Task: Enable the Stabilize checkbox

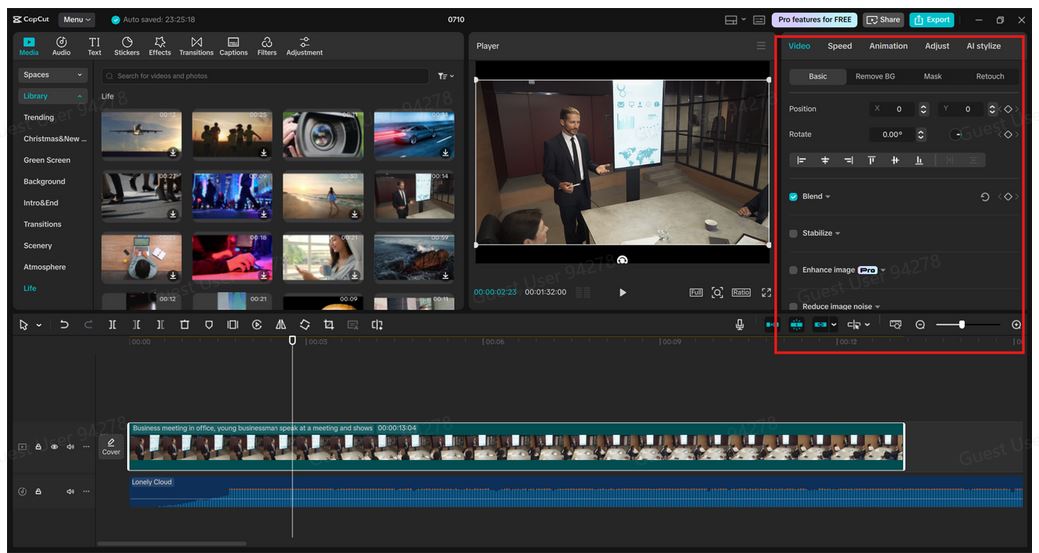Action: (793, 233)
